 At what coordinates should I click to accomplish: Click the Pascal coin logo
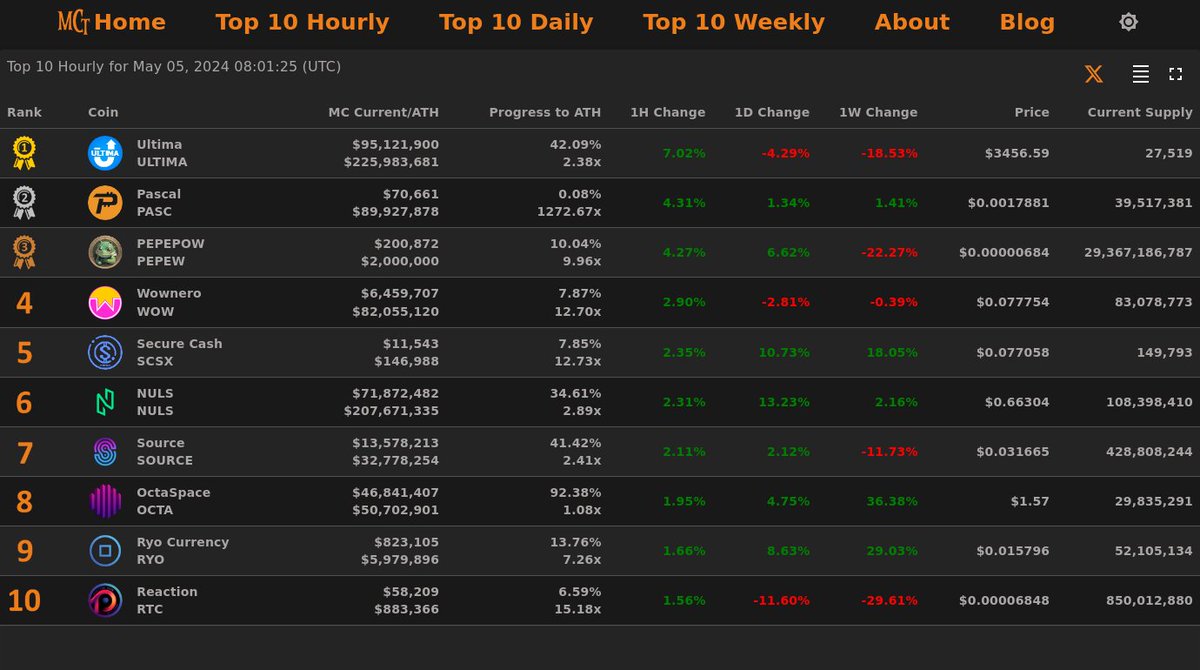click(x=105, y=203)
